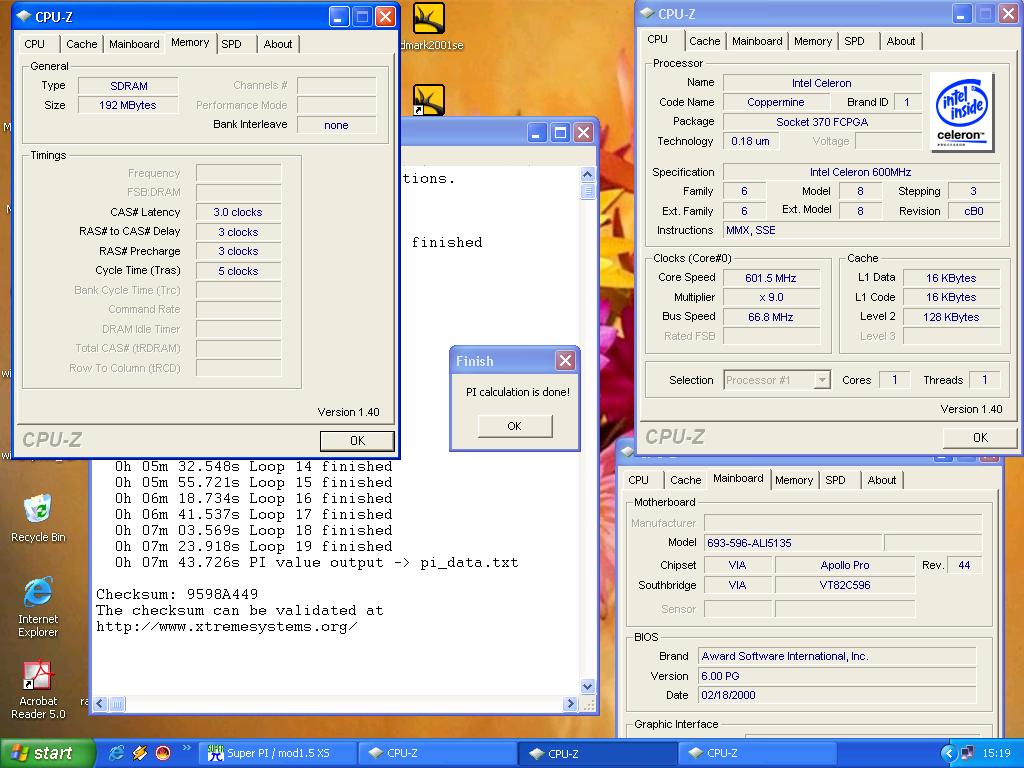Click Multiplier value x 9.0
The image size is (1024, 768).
tap(771, 297)
